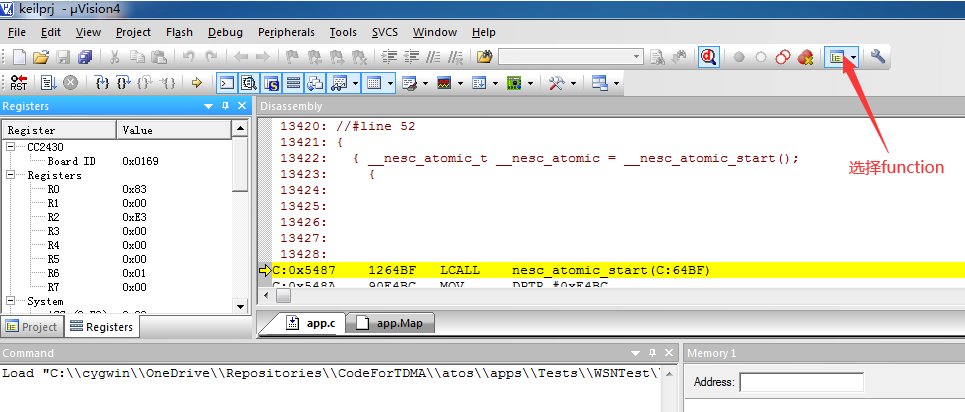This screenshot has height=412, width=965.
Task: Toggle the project window view icon
Action: [836, 57]
